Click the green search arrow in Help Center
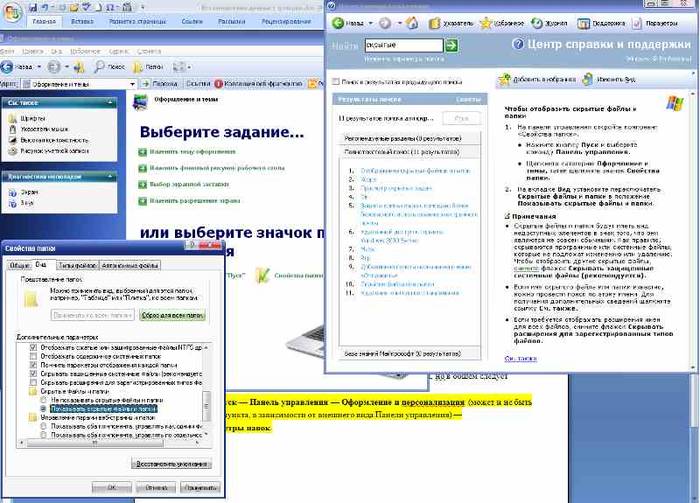This screenshot has width=700, height=503. 451,45
